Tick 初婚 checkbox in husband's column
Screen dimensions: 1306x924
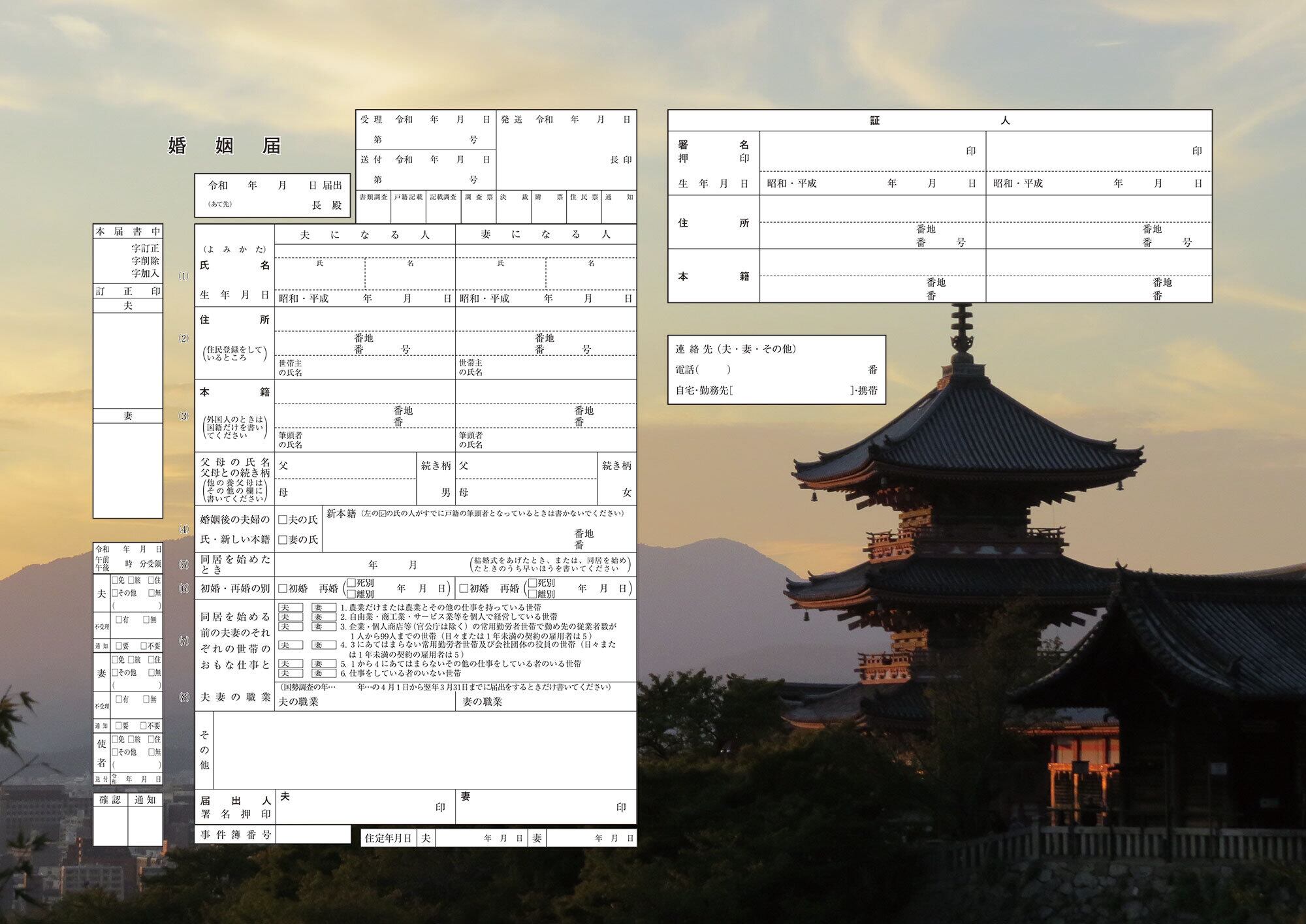[283, 588]
